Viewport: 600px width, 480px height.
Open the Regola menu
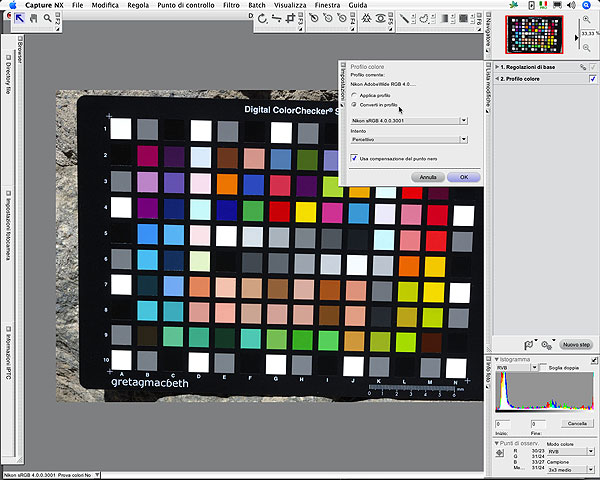coord(138,5)
